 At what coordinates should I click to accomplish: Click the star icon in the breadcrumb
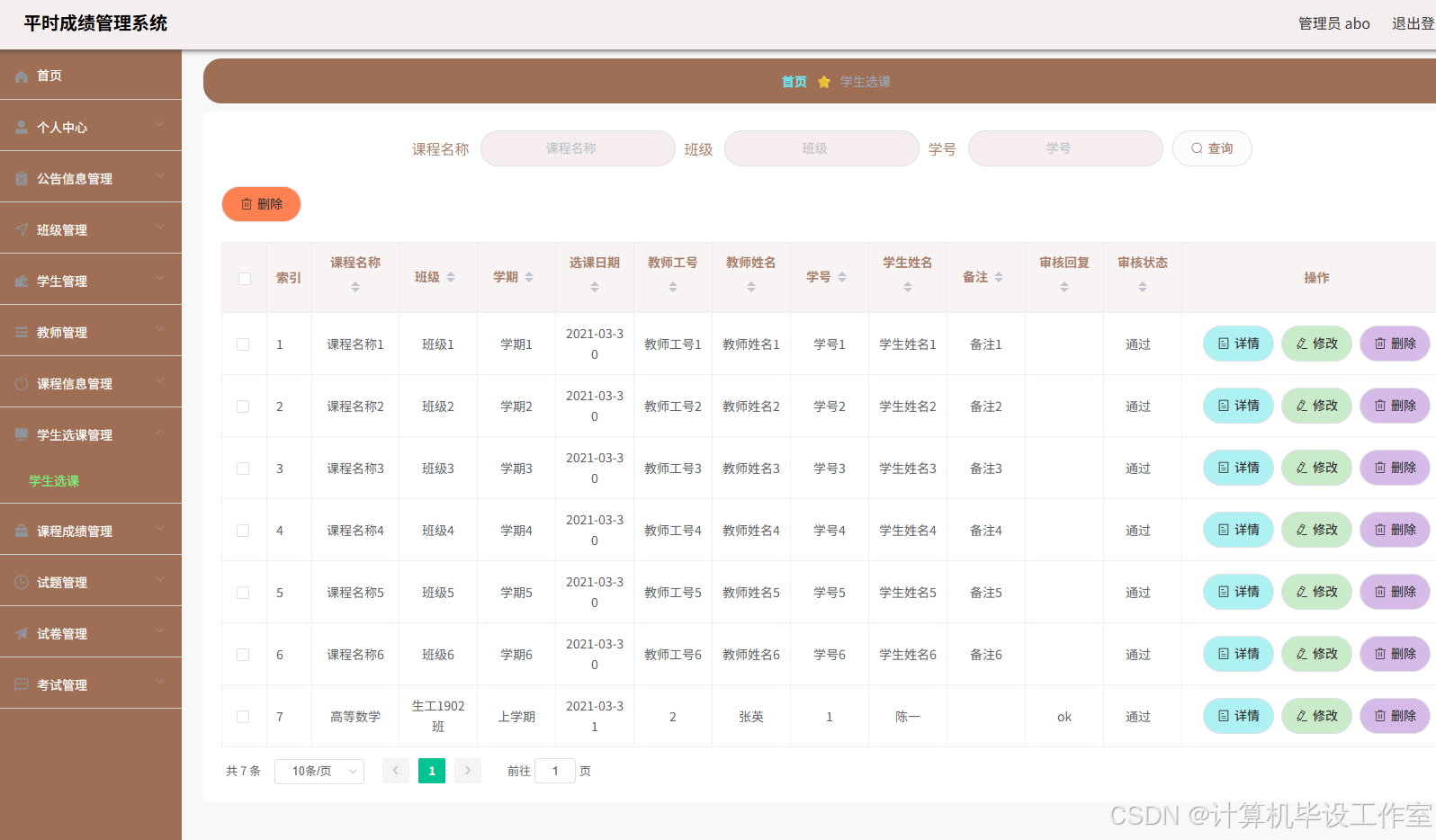824,82
